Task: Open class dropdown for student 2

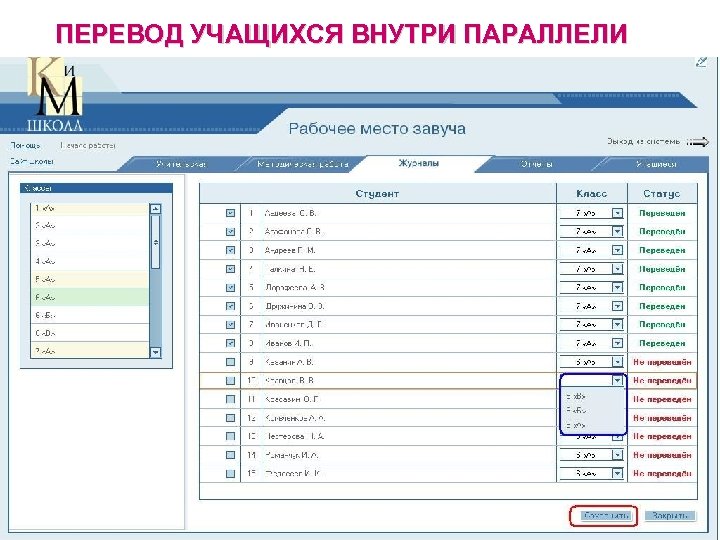Action: coord(618,232)
